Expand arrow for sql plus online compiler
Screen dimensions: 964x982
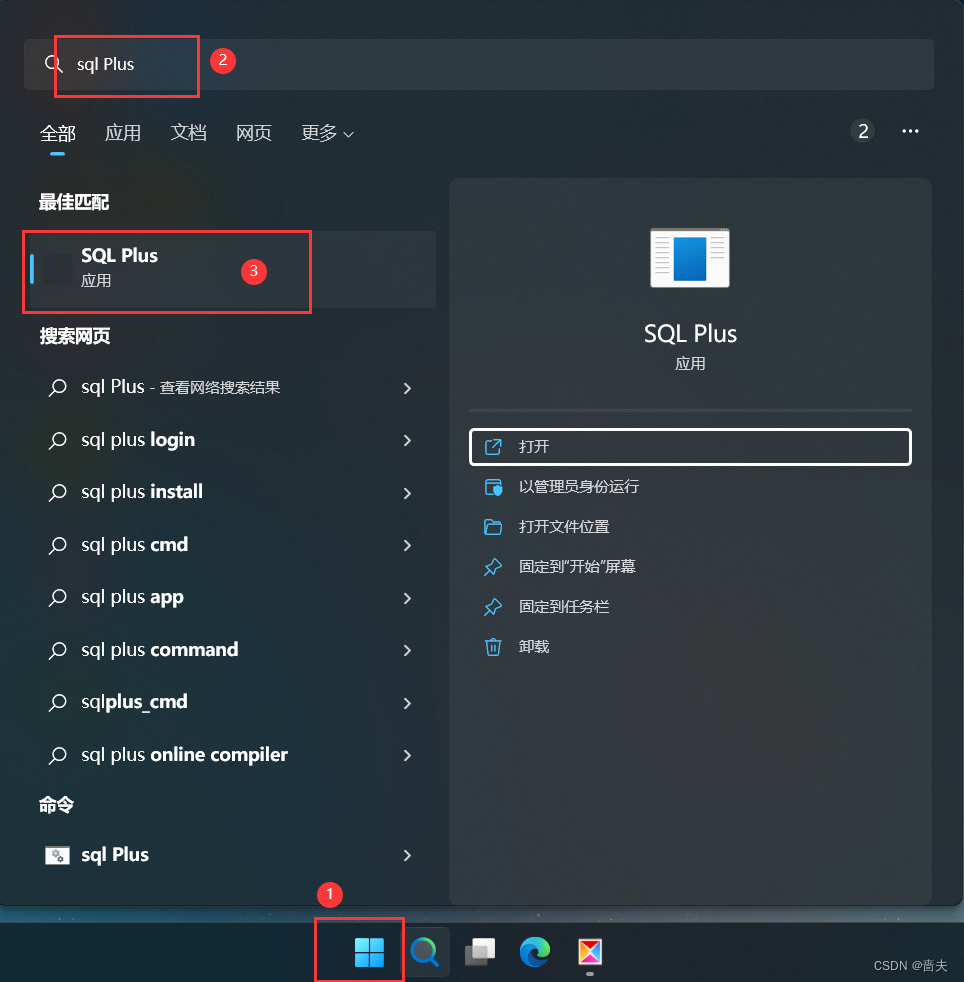(x=407, y=755)
